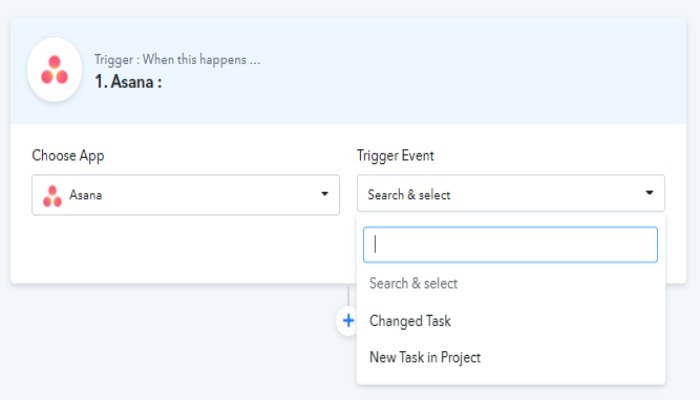The image size is (700, 400).
Task: Click the small Asana icon in the Choose App field
Action: click(x=52, y=195)
